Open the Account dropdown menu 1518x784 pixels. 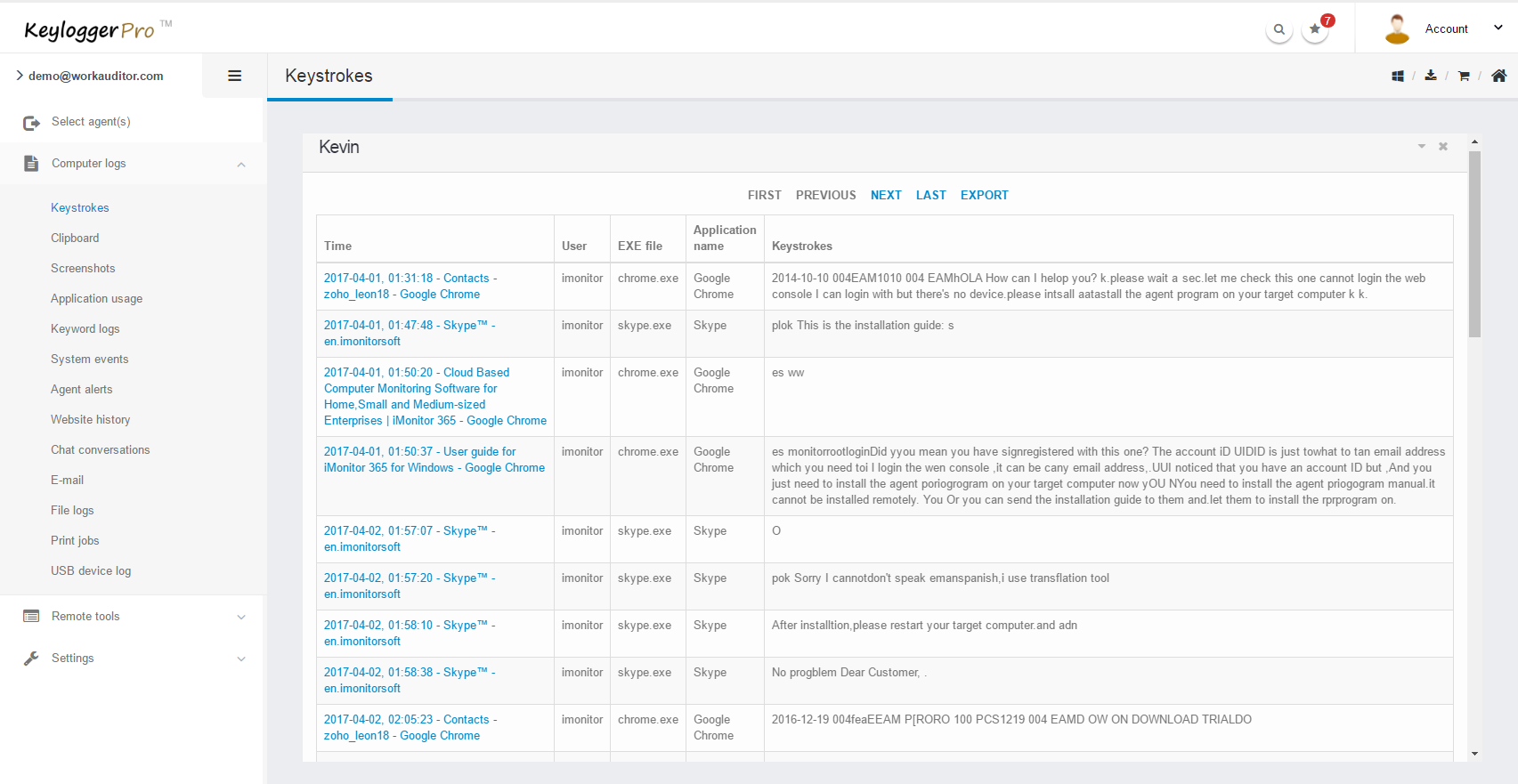point(1447,28)
